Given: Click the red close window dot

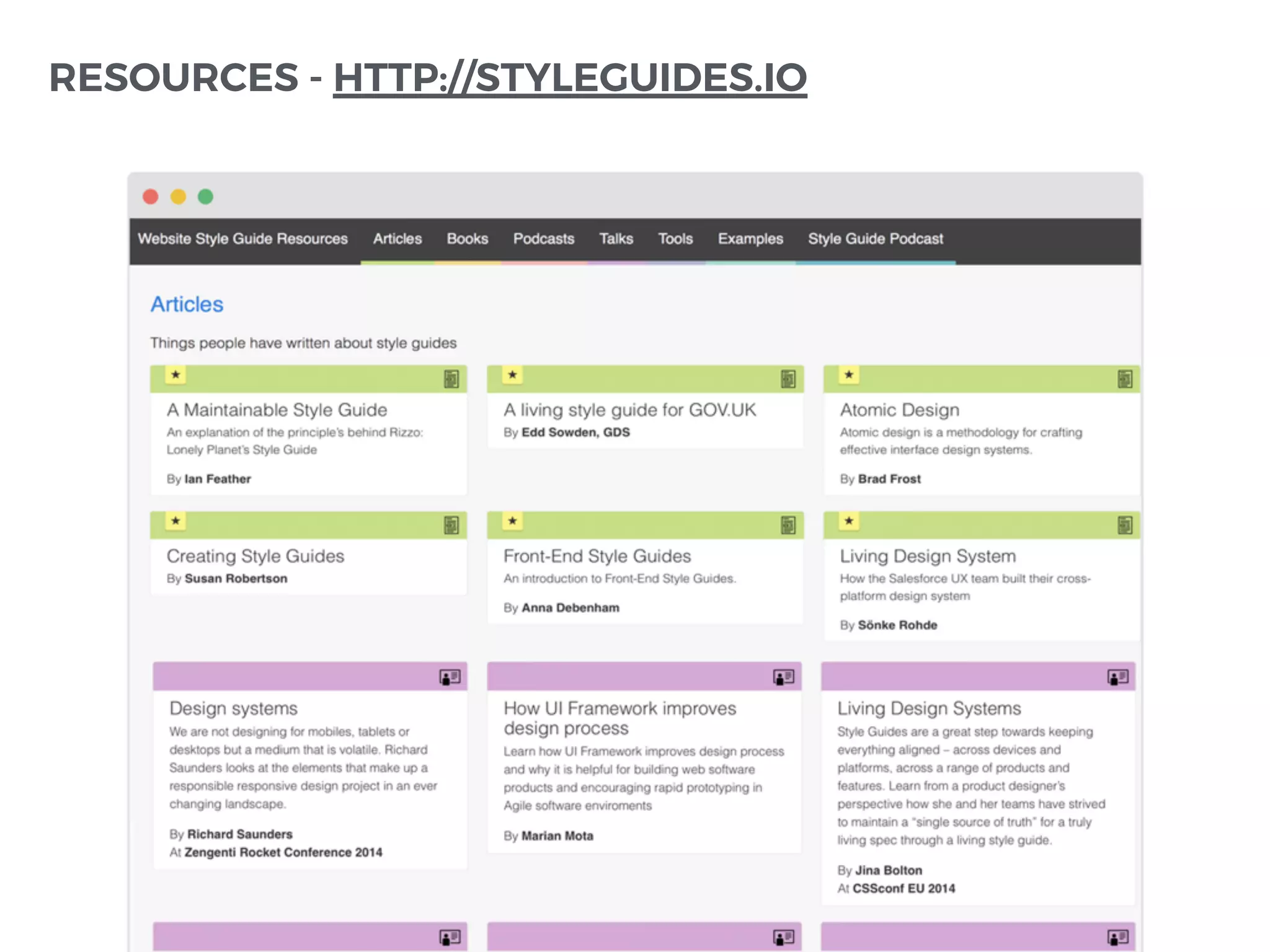Looking at the screenshot, I should [x=151, y=196].
